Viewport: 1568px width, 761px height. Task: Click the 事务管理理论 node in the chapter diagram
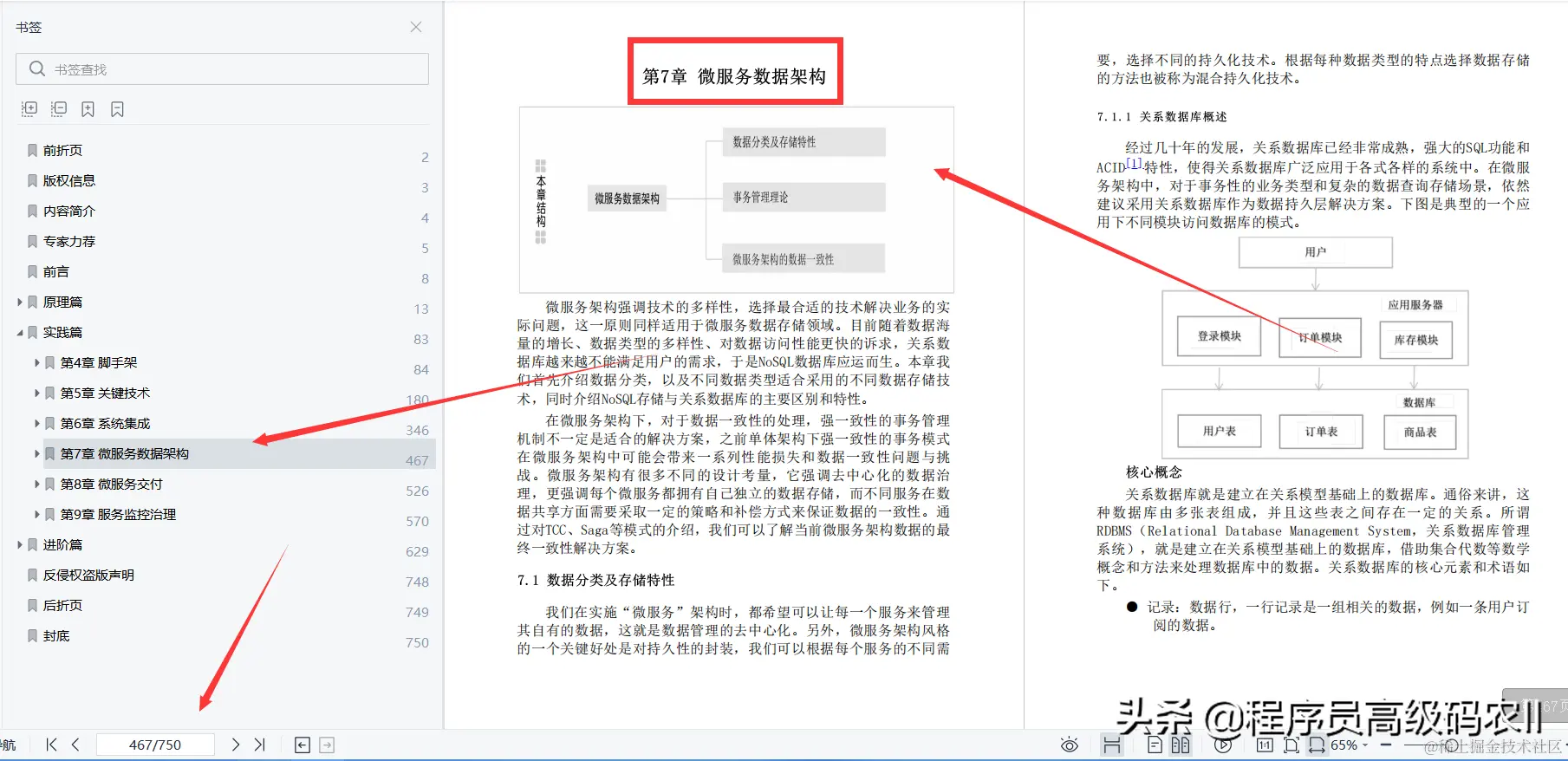804,198
